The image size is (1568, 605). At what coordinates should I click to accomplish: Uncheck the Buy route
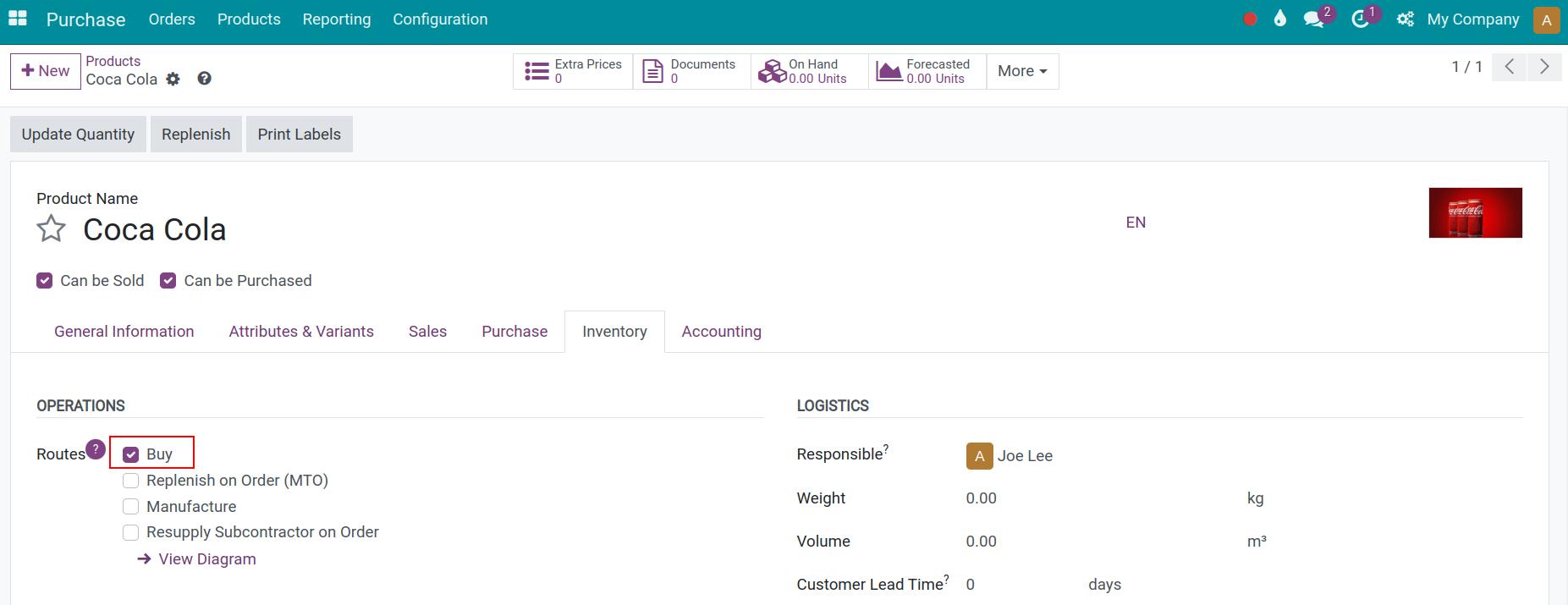tap(131, 454)
